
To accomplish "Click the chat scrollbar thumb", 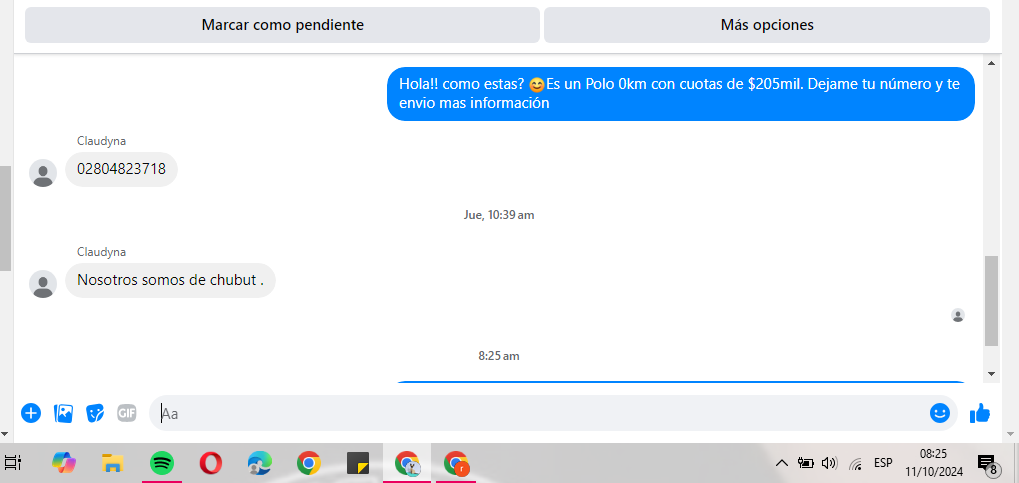I will [x=991, y=300].
